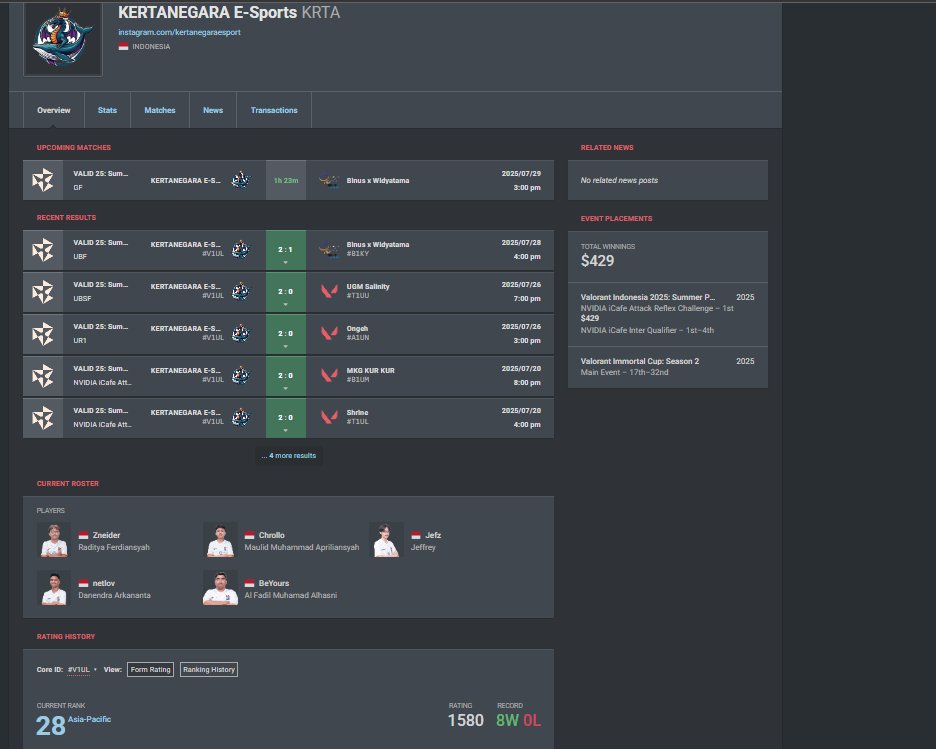Click the Total Winnings $429 value
Screen dimensions: 936x749
point(598,261)
